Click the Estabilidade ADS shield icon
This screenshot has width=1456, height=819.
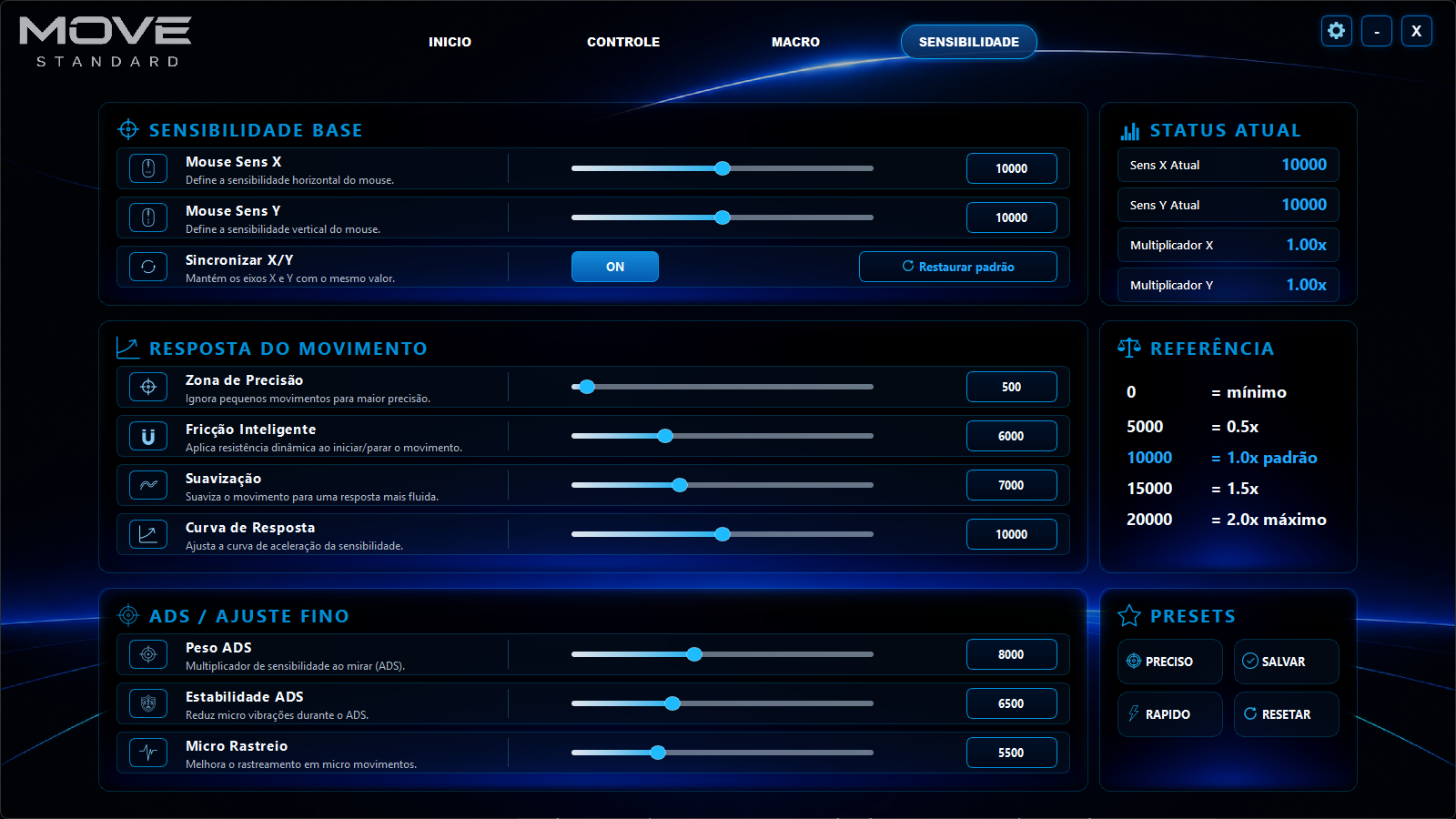[148, 703]
